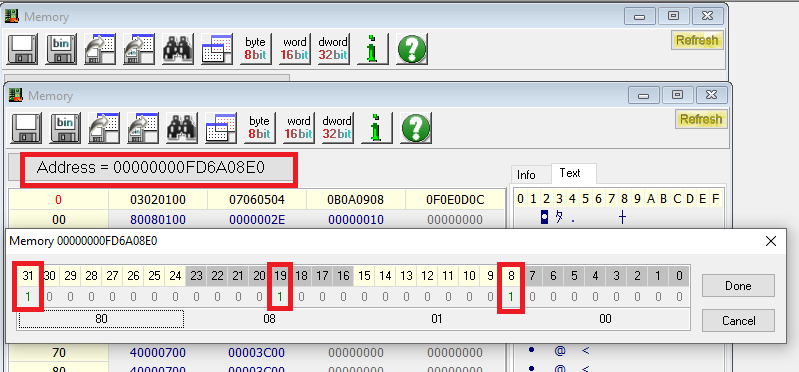Confirm bit edits with Done

[738, 285]
